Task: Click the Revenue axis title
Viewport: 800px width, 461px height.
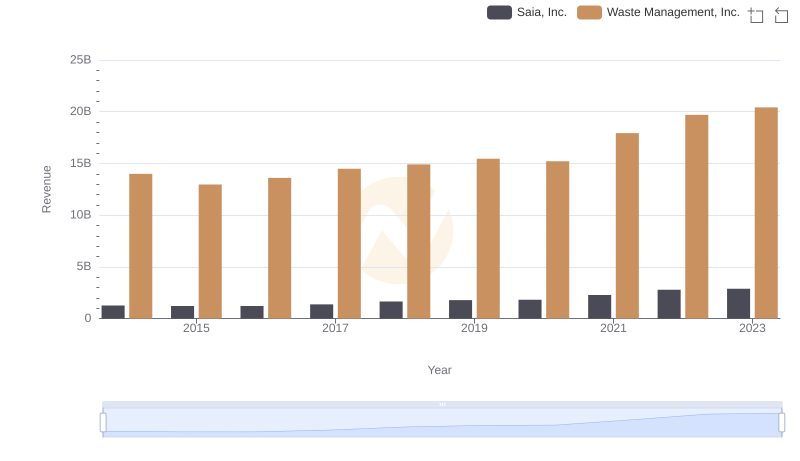Action: pyautogui.click(x=46, y=189)
